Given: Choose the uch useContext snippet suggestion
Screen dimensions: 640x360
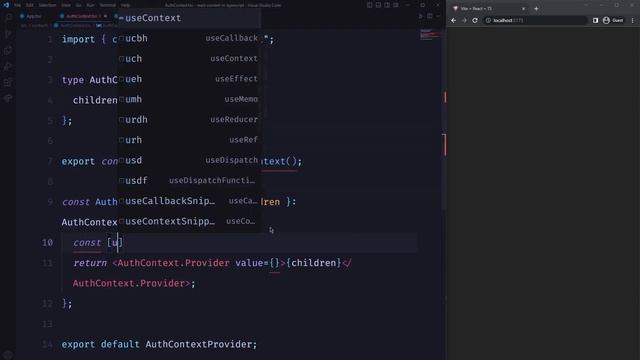Looking at the screenshot, I should pyautogui.click(x=189, y=59).
